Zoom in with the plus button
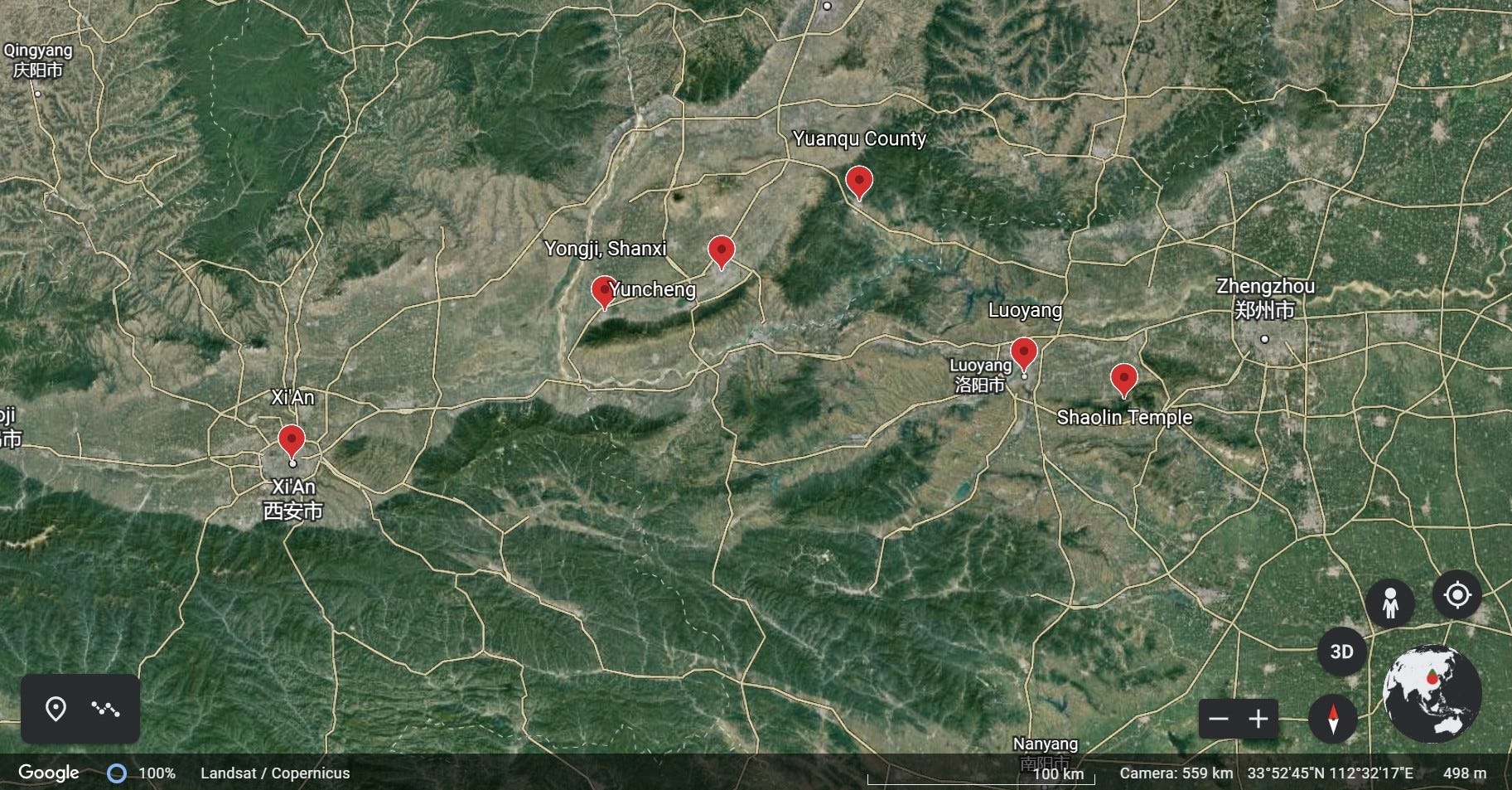This screenshot has width=1512, height=790. coord(1258,719)
